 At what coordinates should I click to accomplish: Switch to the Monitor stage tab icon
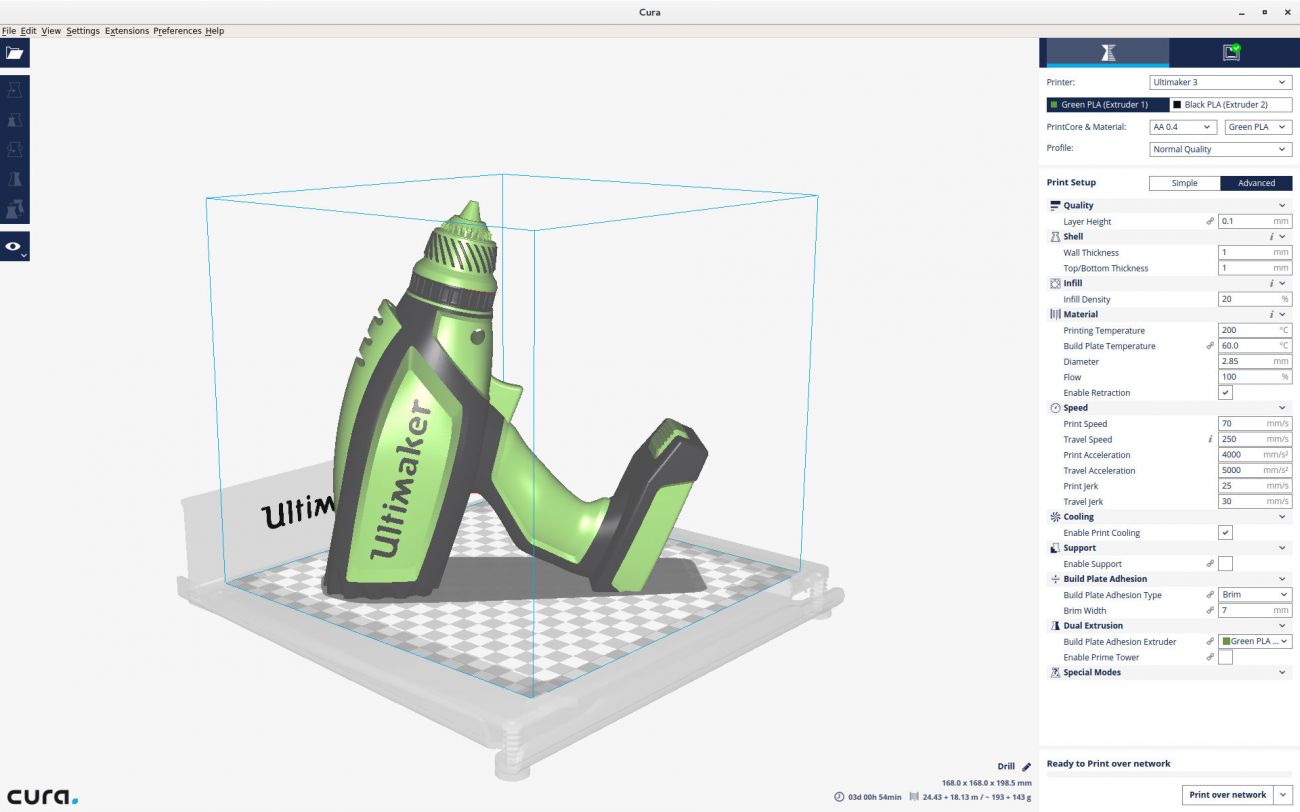(1231, 53)
